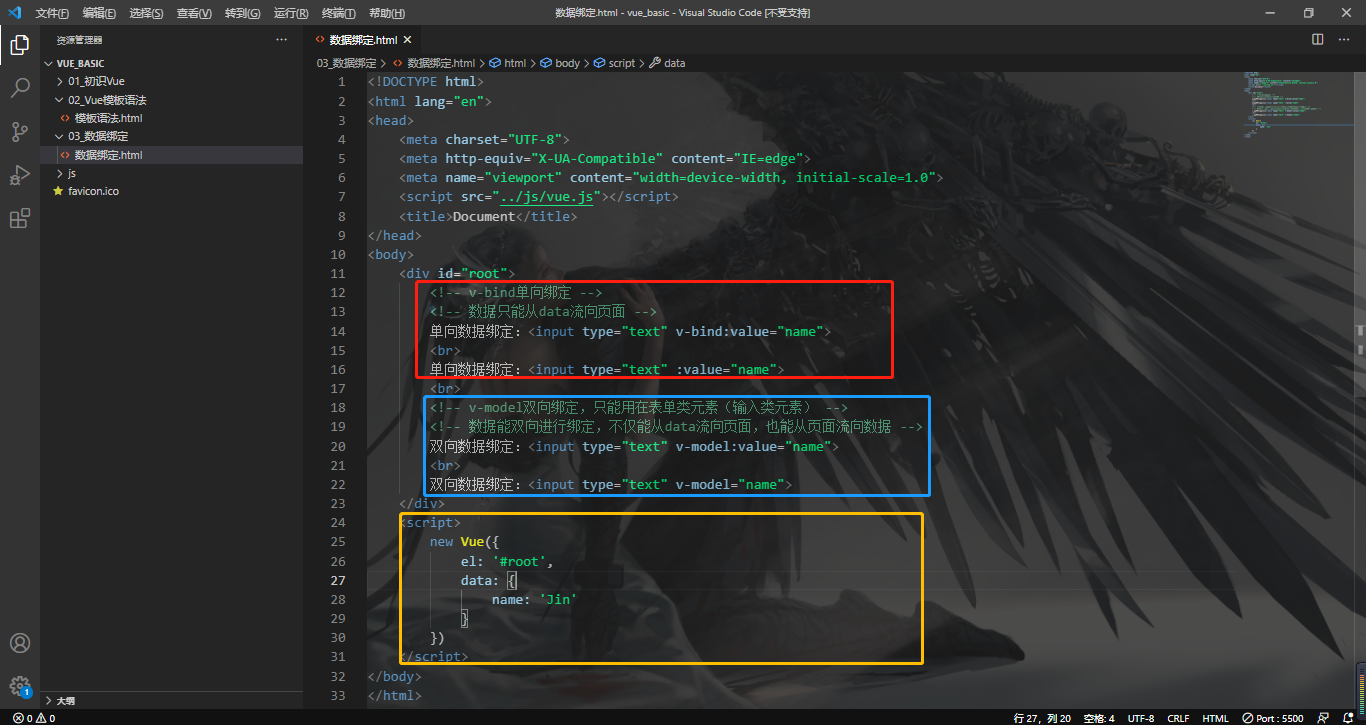Open the Explorer panel ellipsis menu
This screenshot has height=725, width=1366.
click(281, 39)
